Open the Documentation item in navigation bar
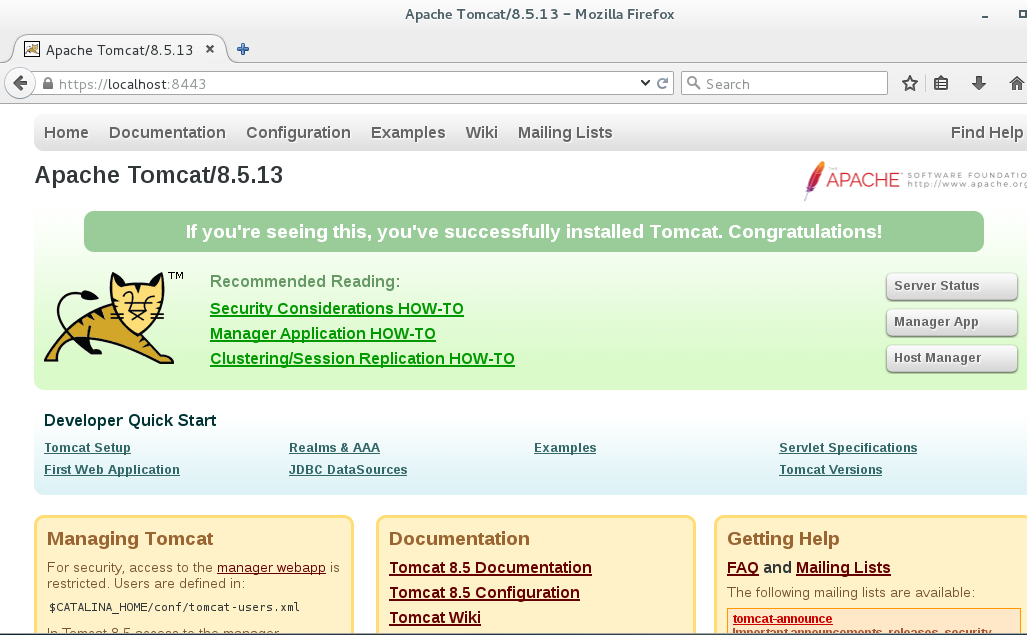Image resolution: width=1027 pixels, height=635 pixels. [167, 132]
